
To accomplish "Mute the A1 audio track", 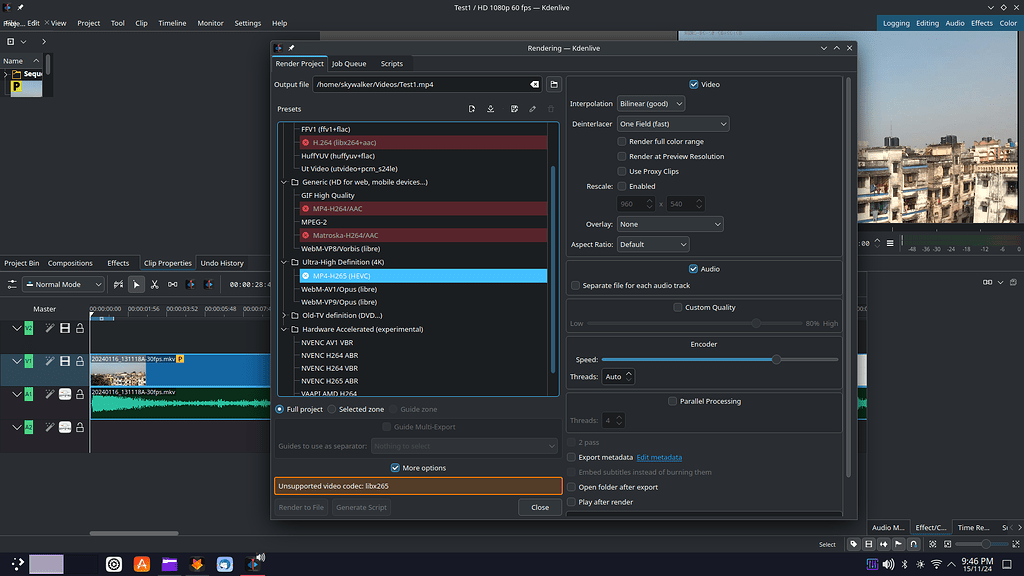I will [x=64, y=395].
